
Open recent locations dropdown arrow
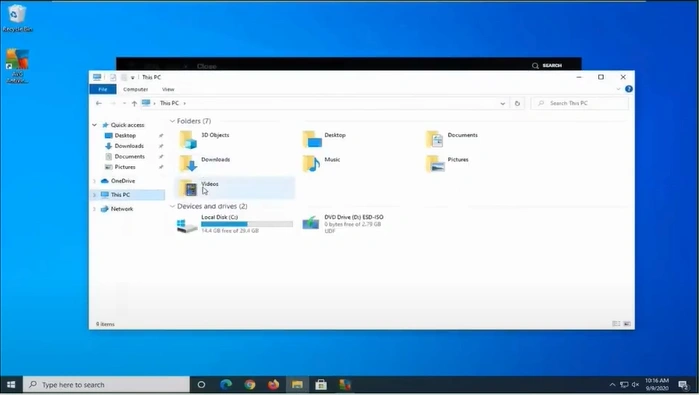tap(124, 103)
